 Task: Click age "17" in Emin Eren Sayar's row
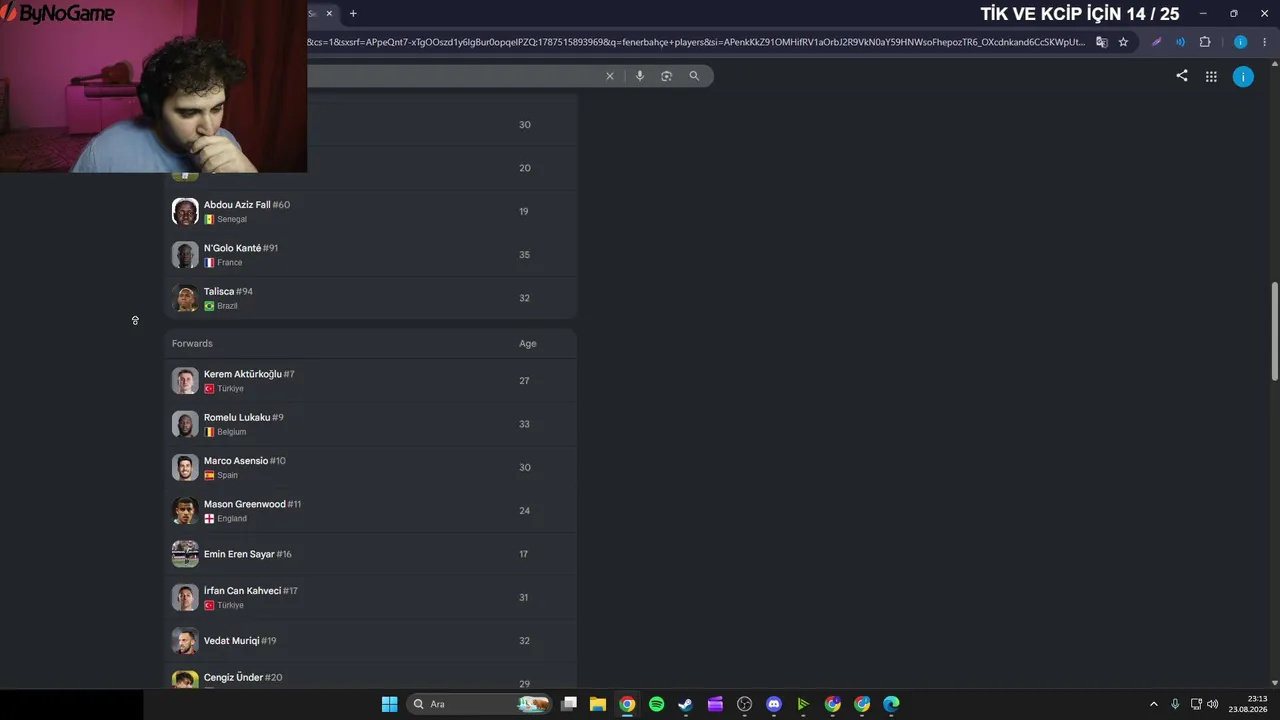pos(523,554)
